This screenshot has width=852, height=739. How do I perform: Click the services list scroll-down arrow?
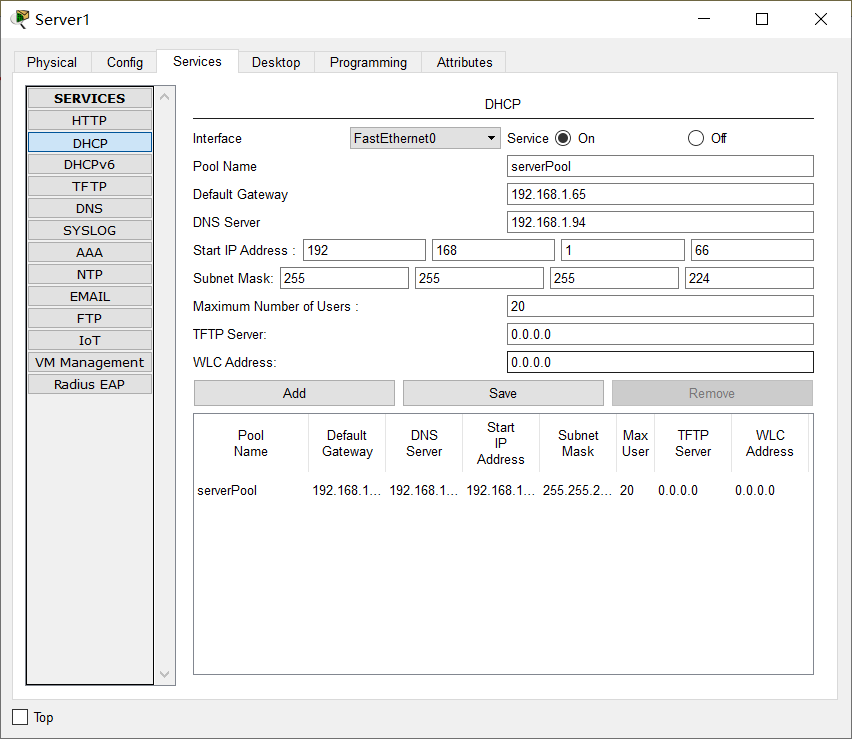pyautogui.click(x=165, y=674)
